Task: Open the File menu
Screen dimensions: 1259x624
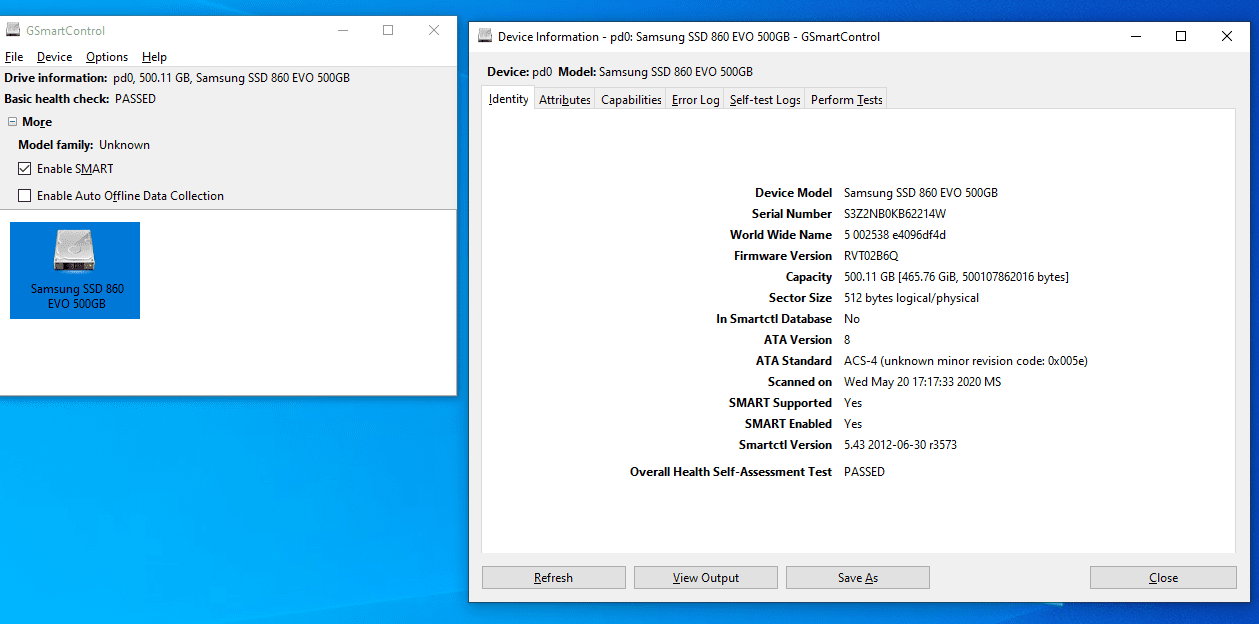Action: [x=14, y=57]
